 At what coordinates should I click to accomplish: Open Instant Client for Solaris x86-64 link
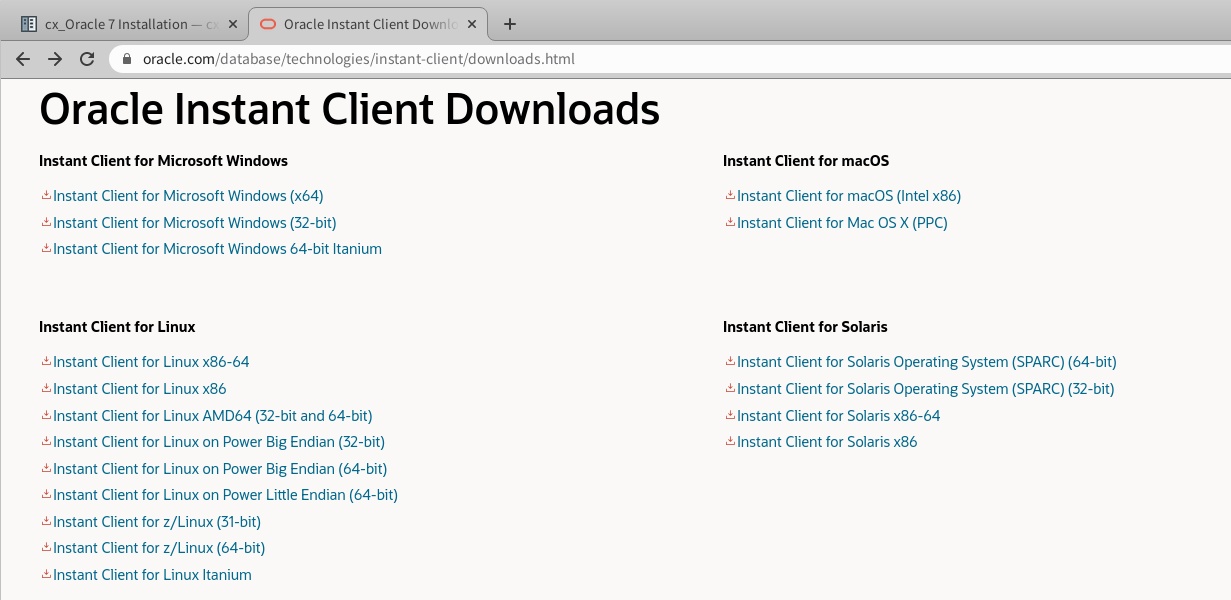click(839, 415)
